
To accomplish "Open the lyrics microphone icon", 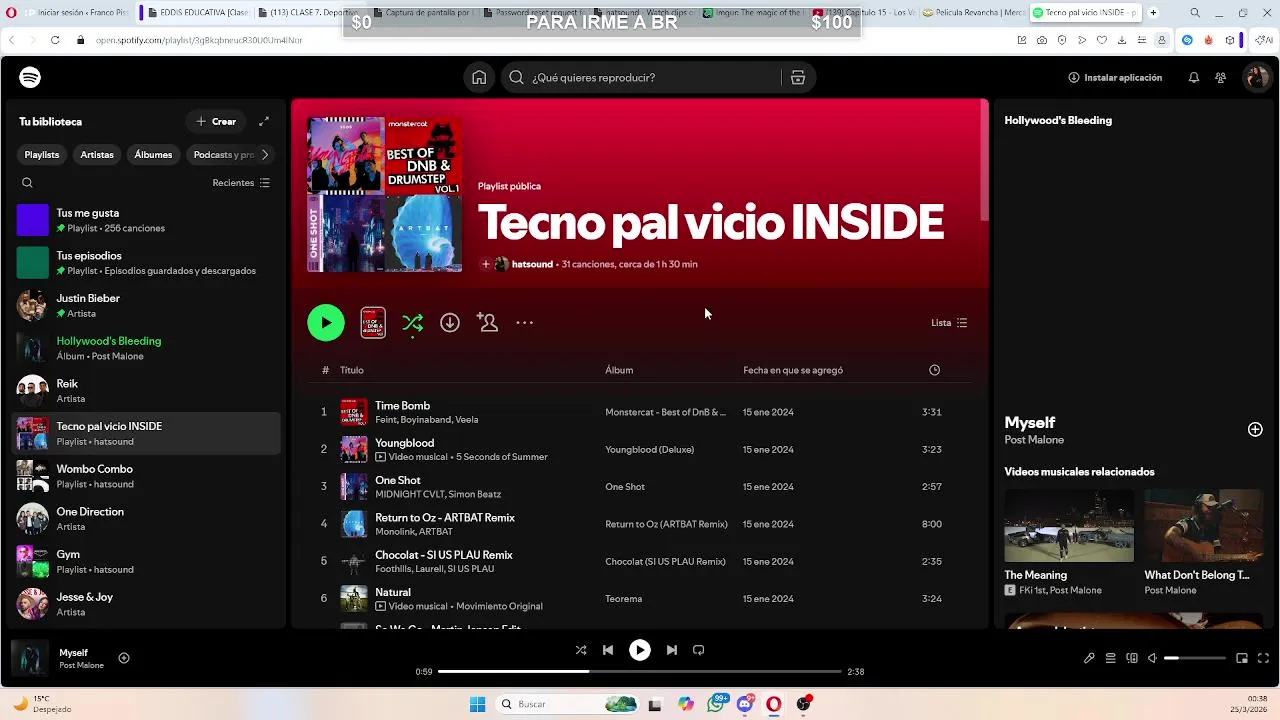I will point(1089,658).
